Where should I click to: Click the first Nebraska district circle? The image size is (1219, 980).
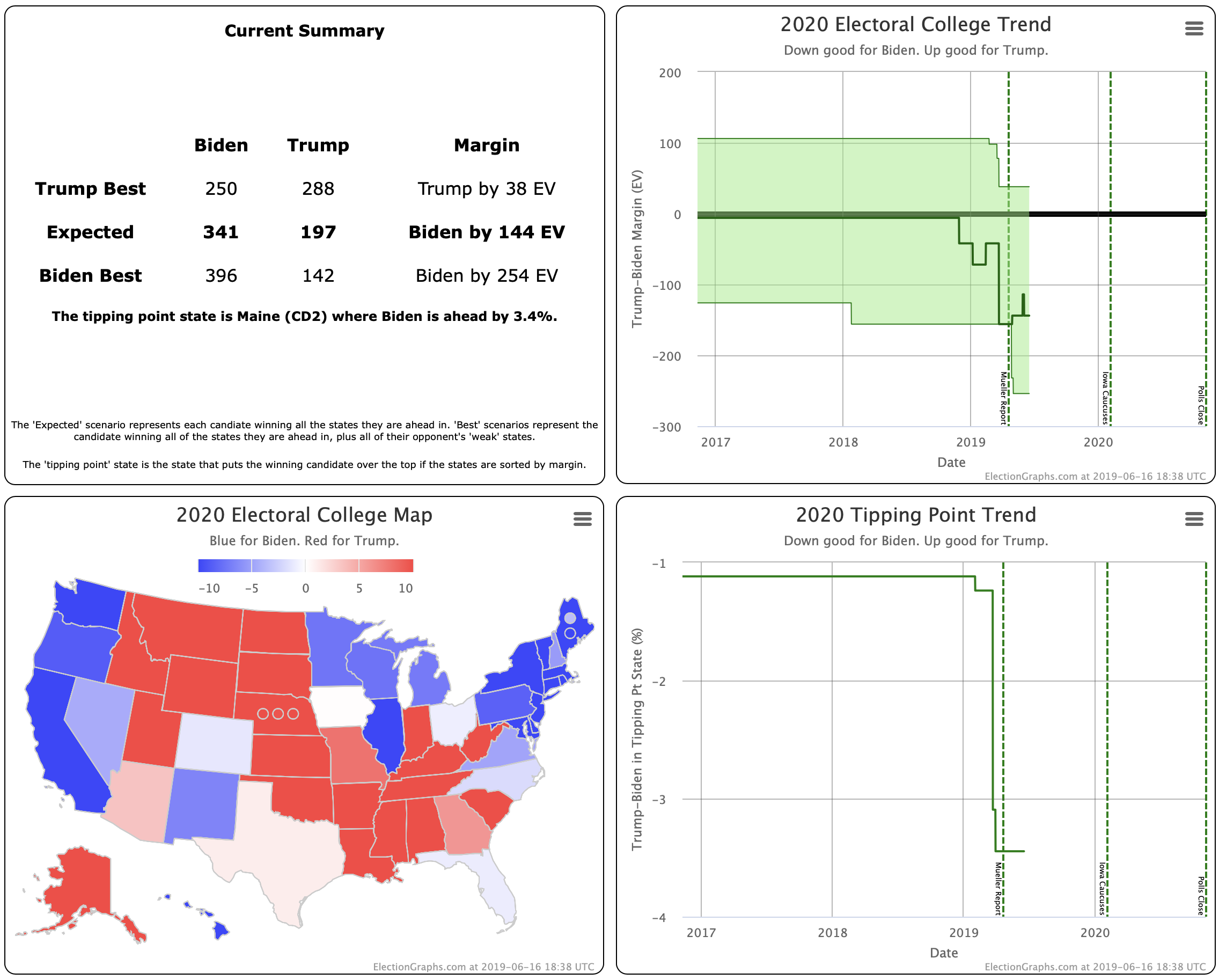tap(263, 714)
